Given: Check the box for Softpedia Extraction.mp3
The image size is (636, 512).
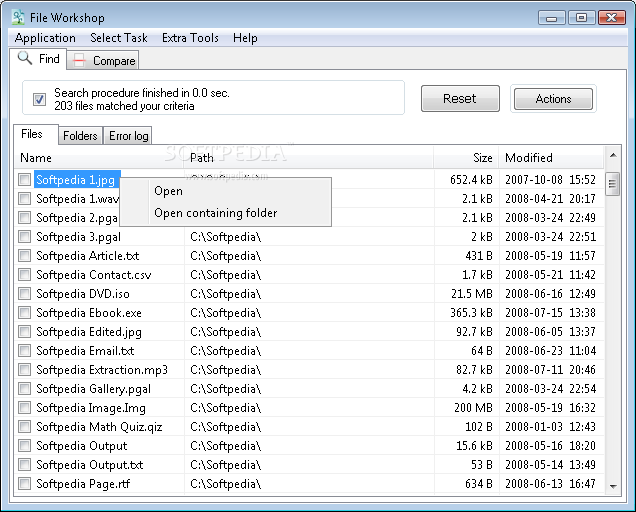Looking at the screenshot, I should point(25,370).
